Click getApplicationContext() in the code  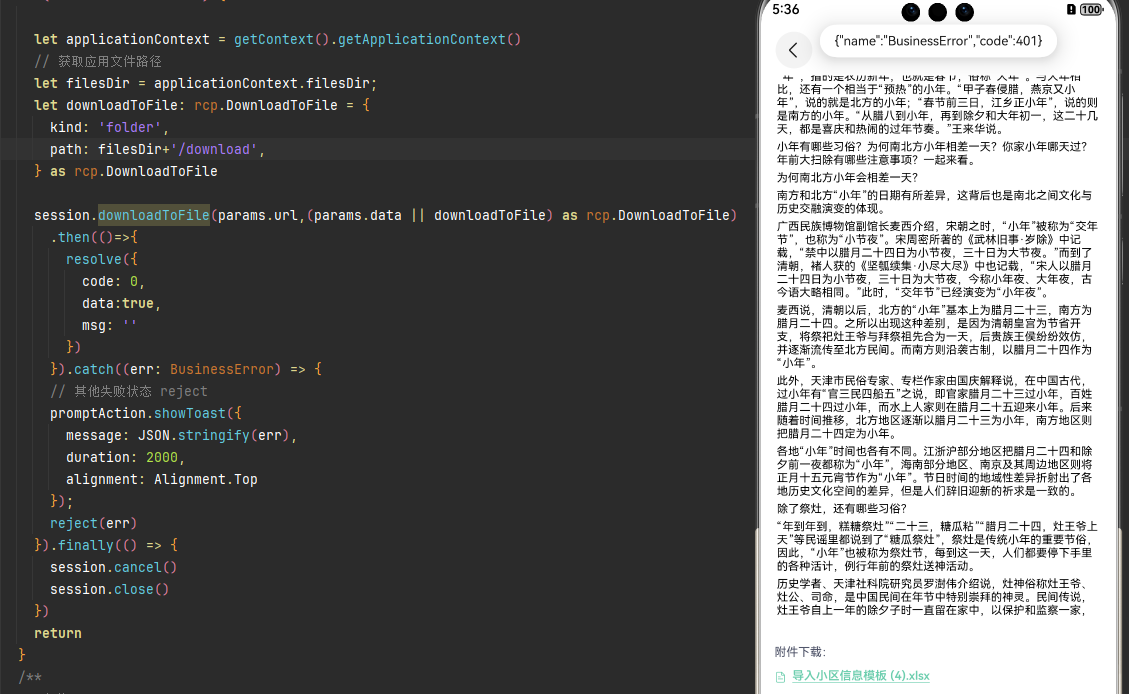coord(429,40)
